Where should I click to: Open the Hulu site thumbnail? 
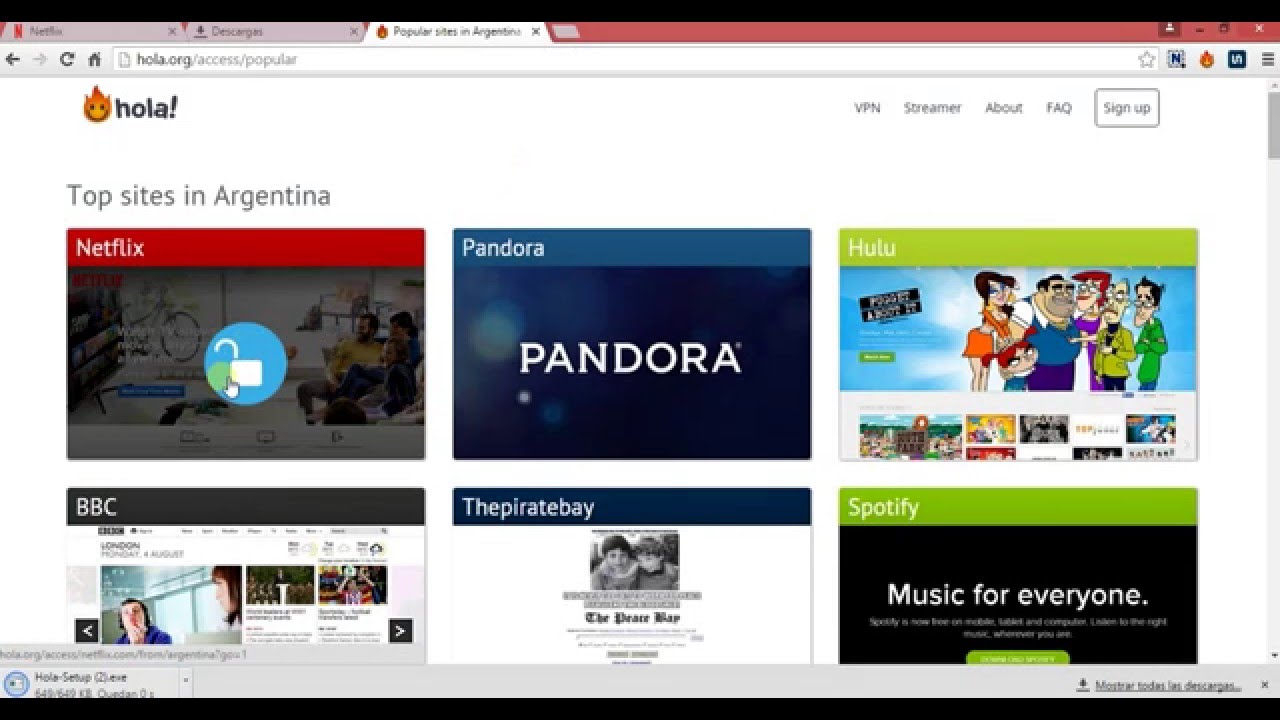coord(1018,363)
